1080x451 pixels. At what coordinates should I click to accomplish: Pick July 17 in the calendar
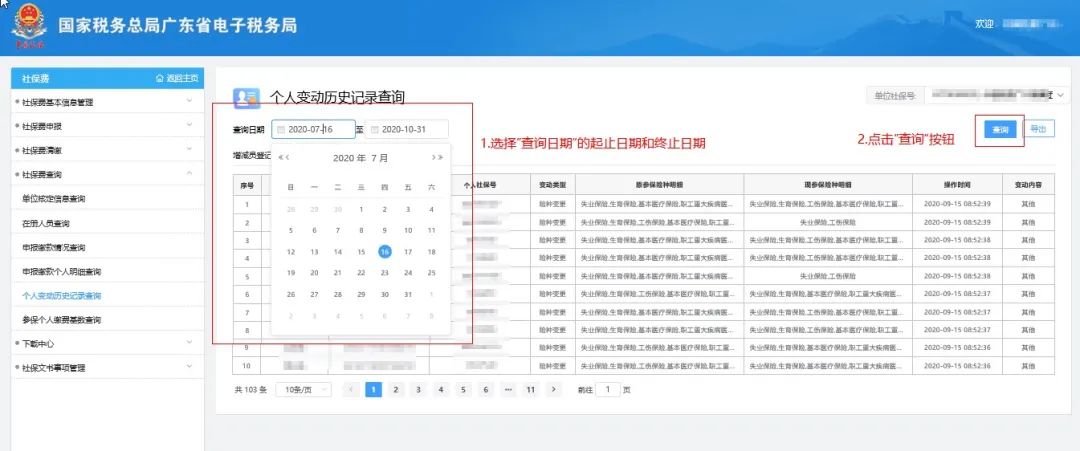tap(408, 252)
